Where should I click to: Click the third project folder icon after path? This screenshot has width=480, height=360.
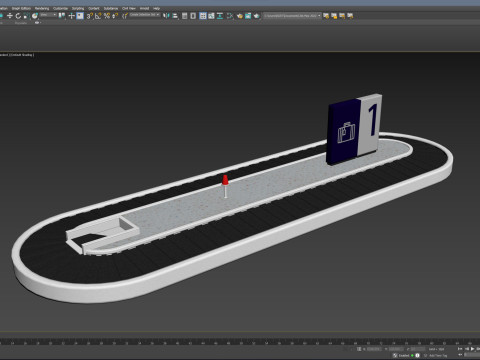coord(342,16)
